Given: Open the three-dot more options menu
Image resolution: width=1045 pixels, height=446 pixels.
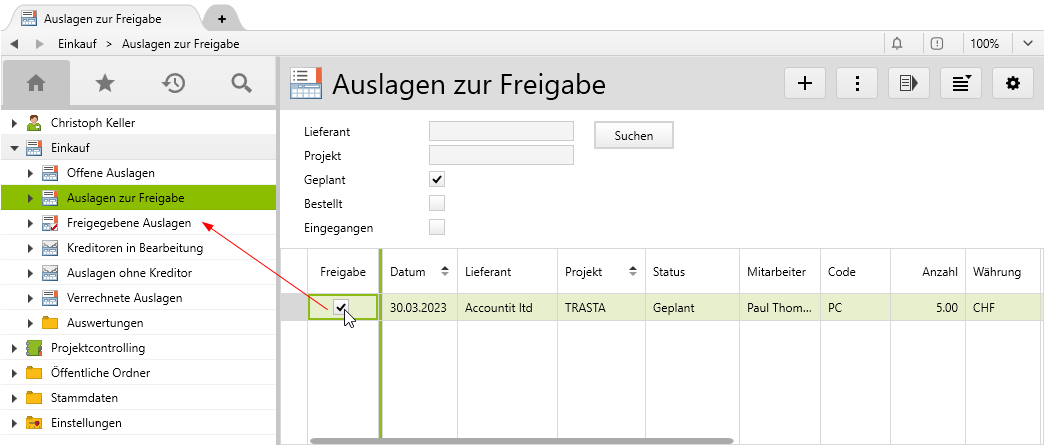Looking at the screenshot, I should click(857, 84).
